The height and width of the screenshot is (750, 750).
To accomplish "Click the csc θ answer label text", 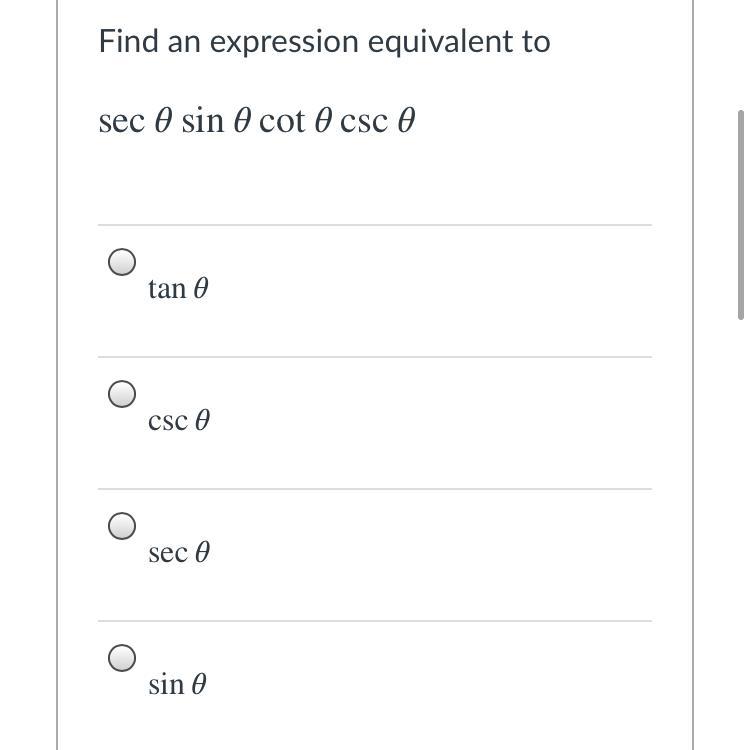I will (178, 421).
